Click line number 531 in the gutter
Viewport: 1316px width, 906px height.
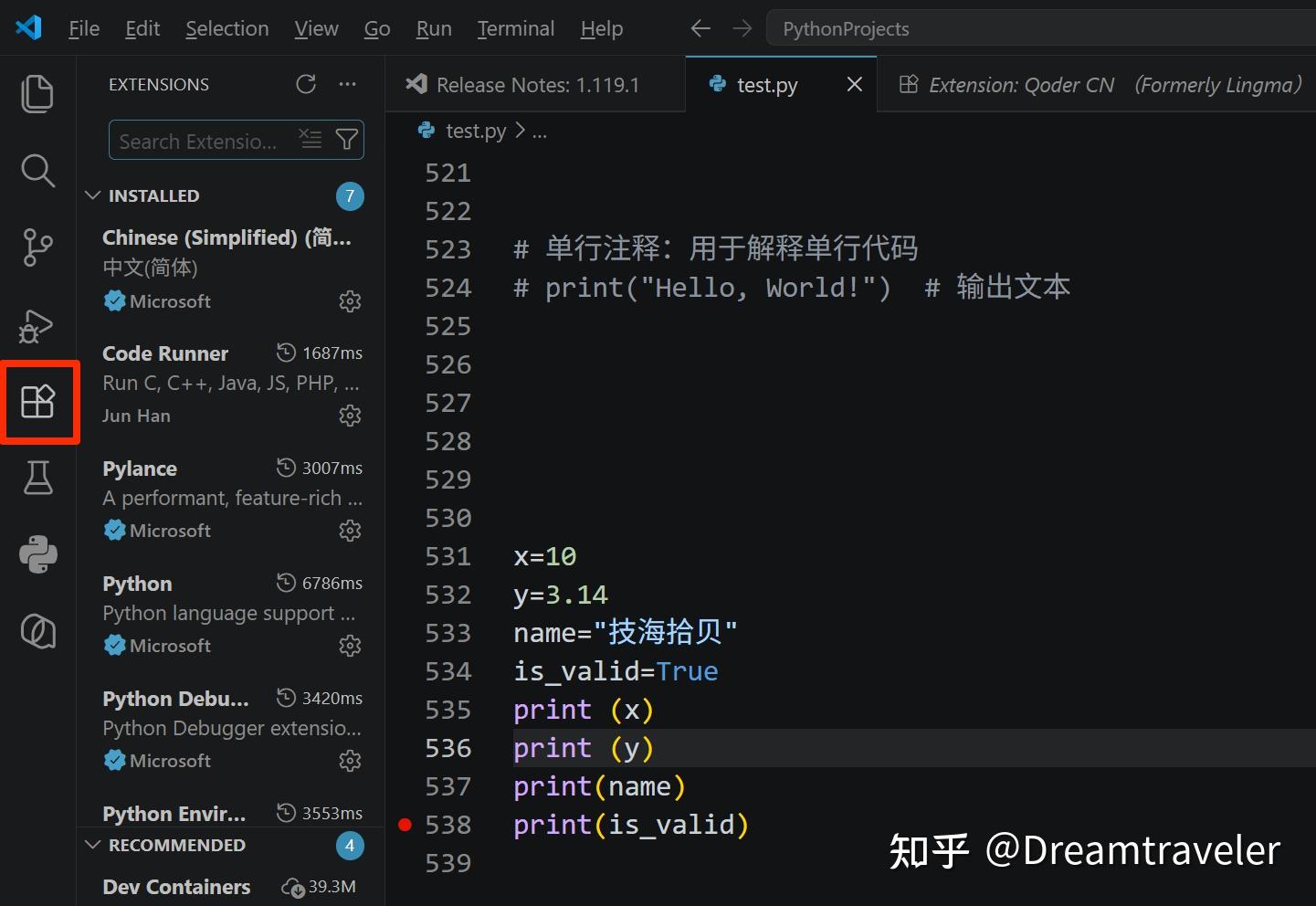pos(447,556)
